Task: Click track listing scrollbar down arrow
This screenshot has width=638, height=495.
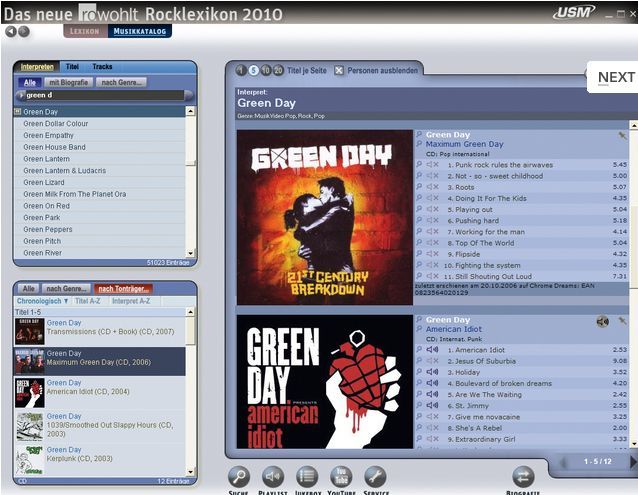Action: pyautogui.click(x=634, y=443)
